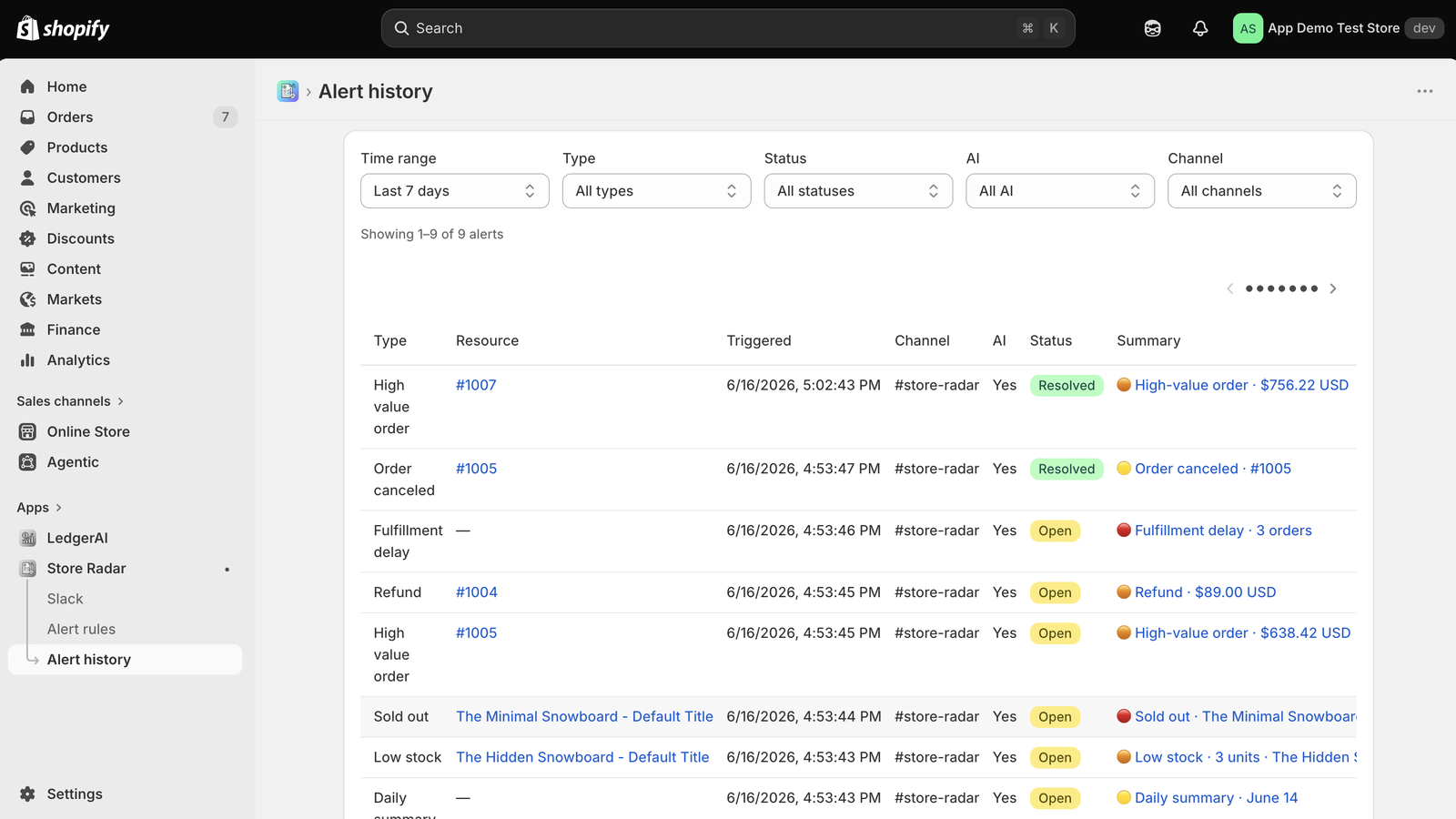Open the three-dot page actions menu
Image resolution: width=1456 pixels, height=819 pixels.
pyautogui.click(x=1425, y=91)
